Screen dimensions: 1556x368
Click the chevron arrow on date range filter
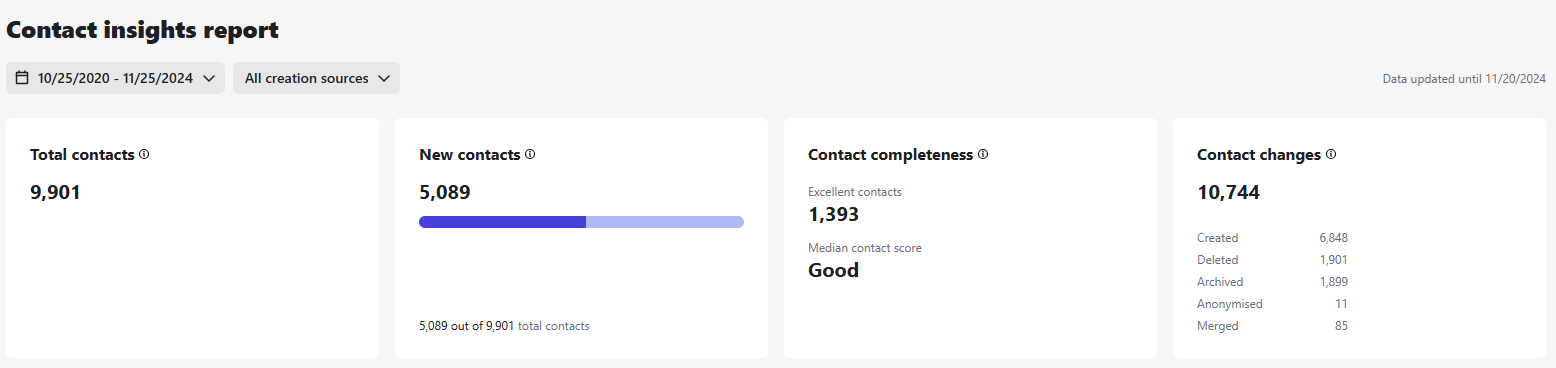(x=208, y=78)
